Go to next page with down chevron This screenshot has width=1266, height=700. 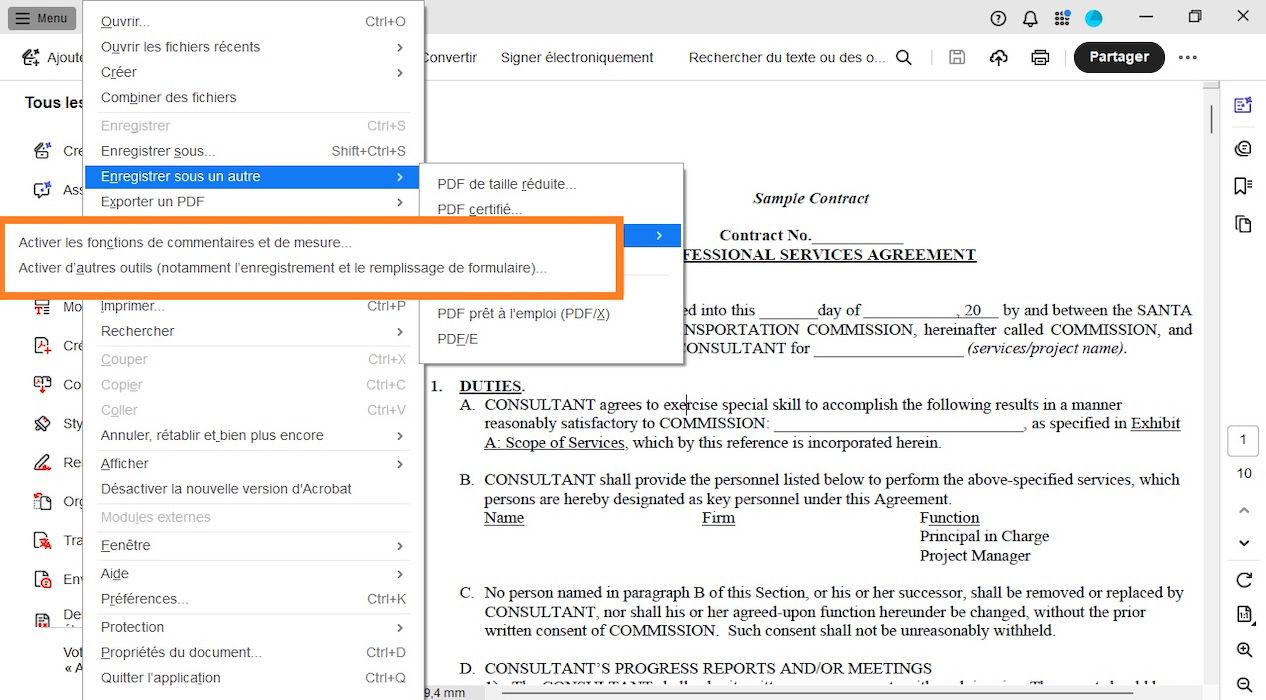pyautogui.click(x=1243, y=543)
